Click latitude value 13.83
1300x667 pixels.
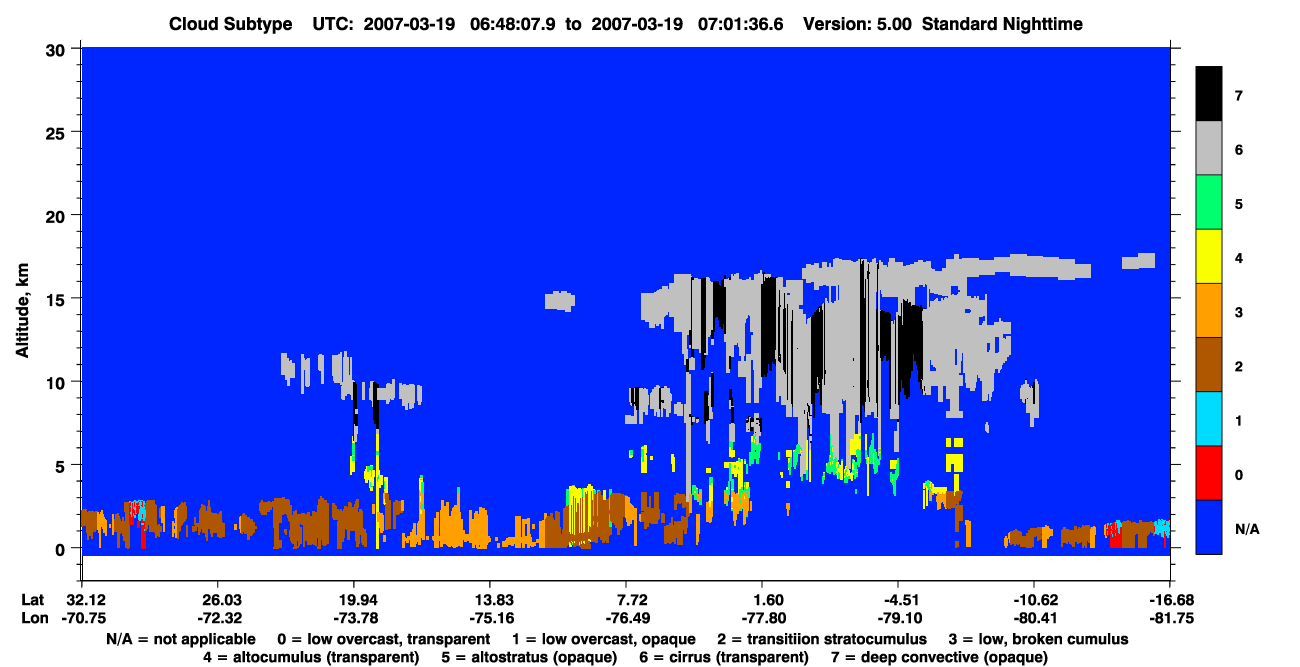[x=489, y=600]
